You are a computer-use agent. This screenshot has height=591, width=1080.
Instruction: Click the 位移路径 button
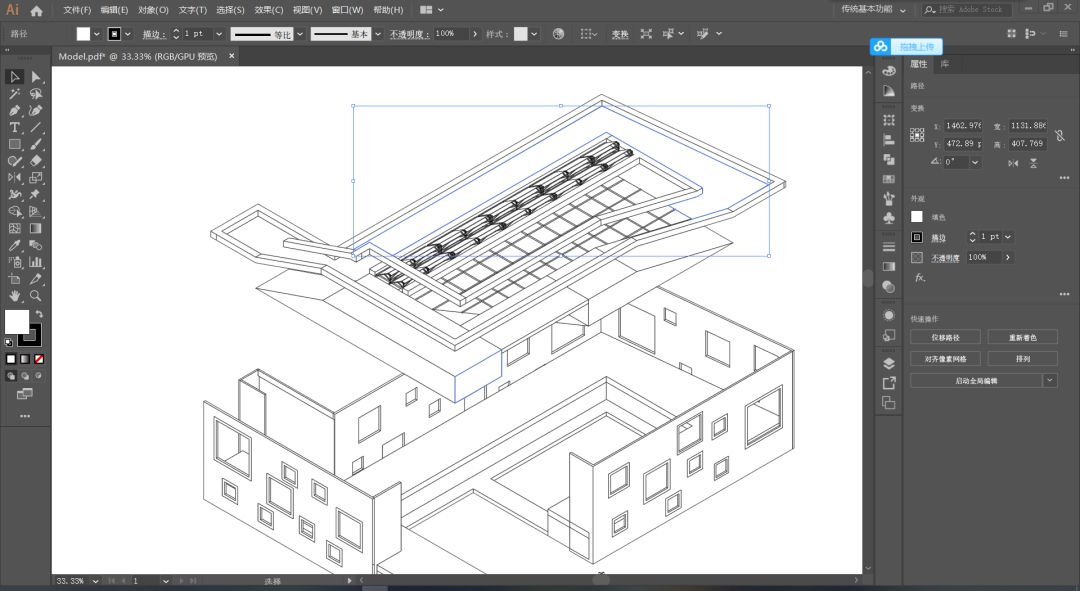coord(945,338)
